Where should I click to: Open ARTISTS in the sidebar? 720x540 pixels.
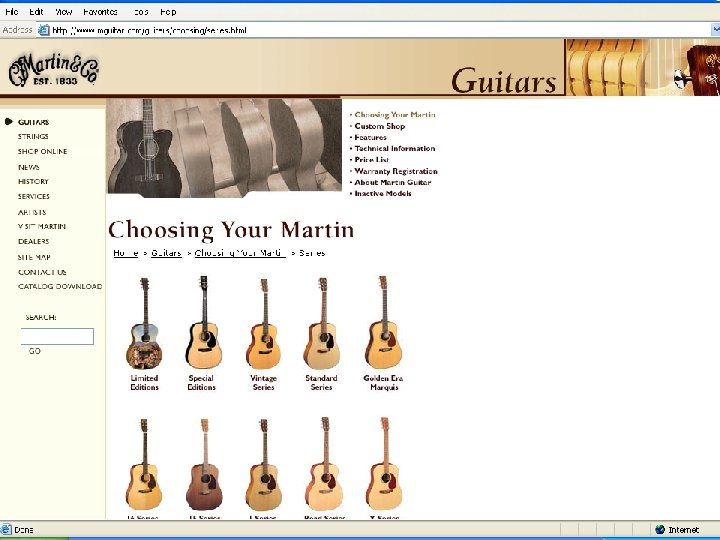click(32, 212)
